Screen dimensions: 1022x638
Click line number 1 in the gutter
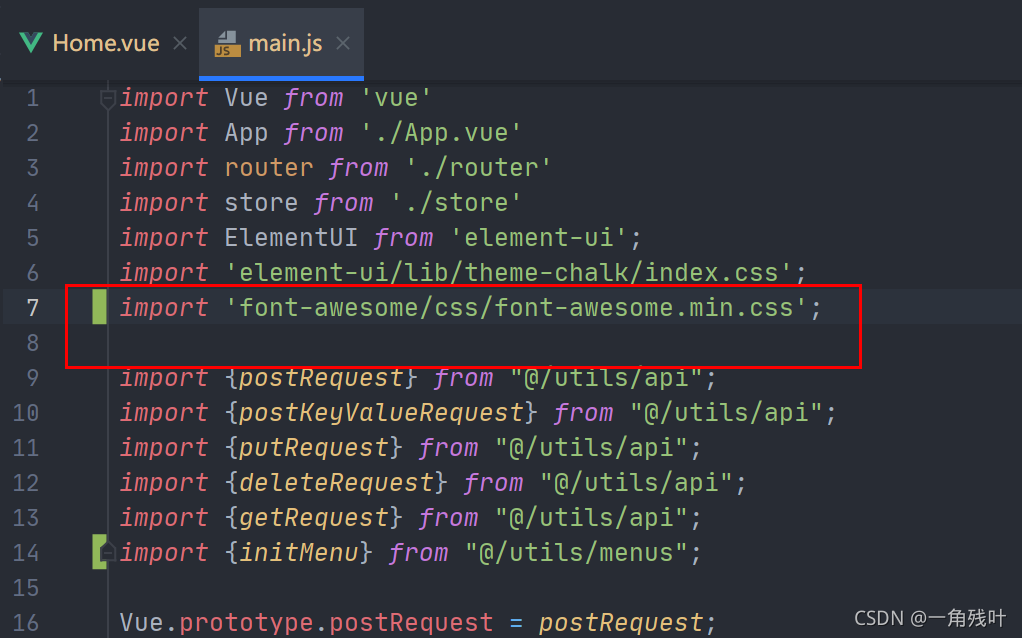[33, 98]
